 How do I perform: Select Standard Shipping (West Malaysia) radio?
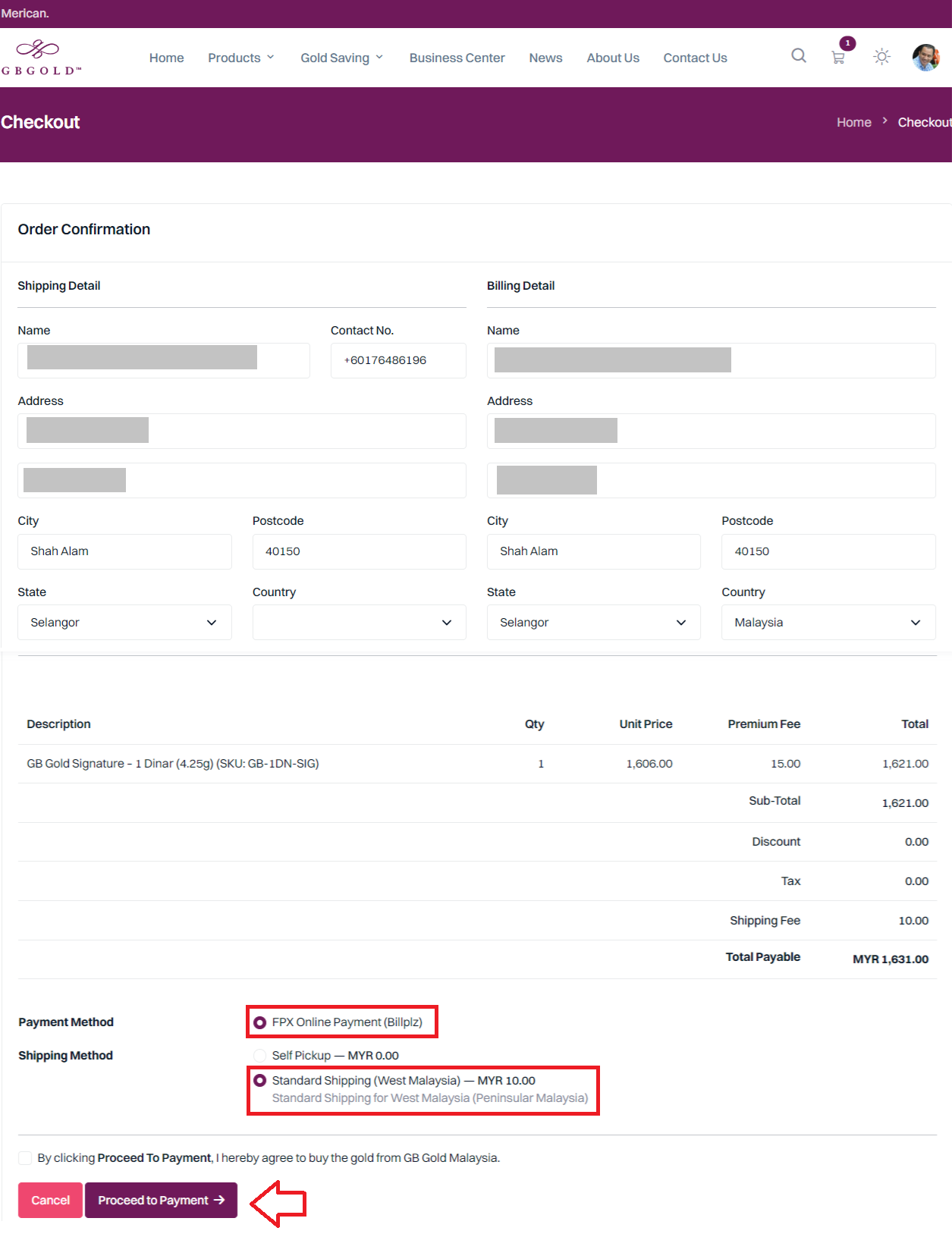pyautogui.click(x=260, y=1081)
